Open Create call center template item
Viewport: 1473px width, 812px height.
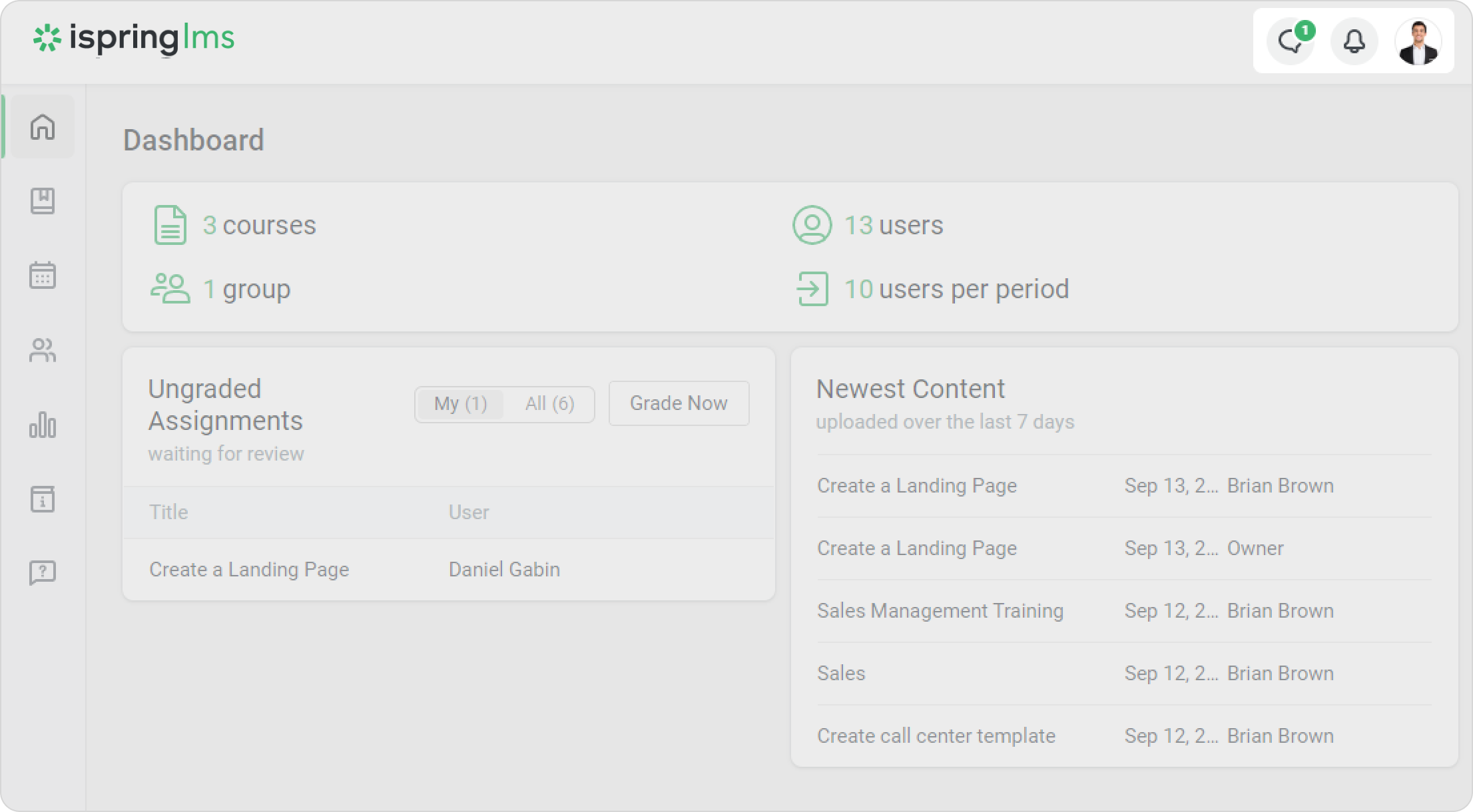pyautogui.click(x=936, y=736)
